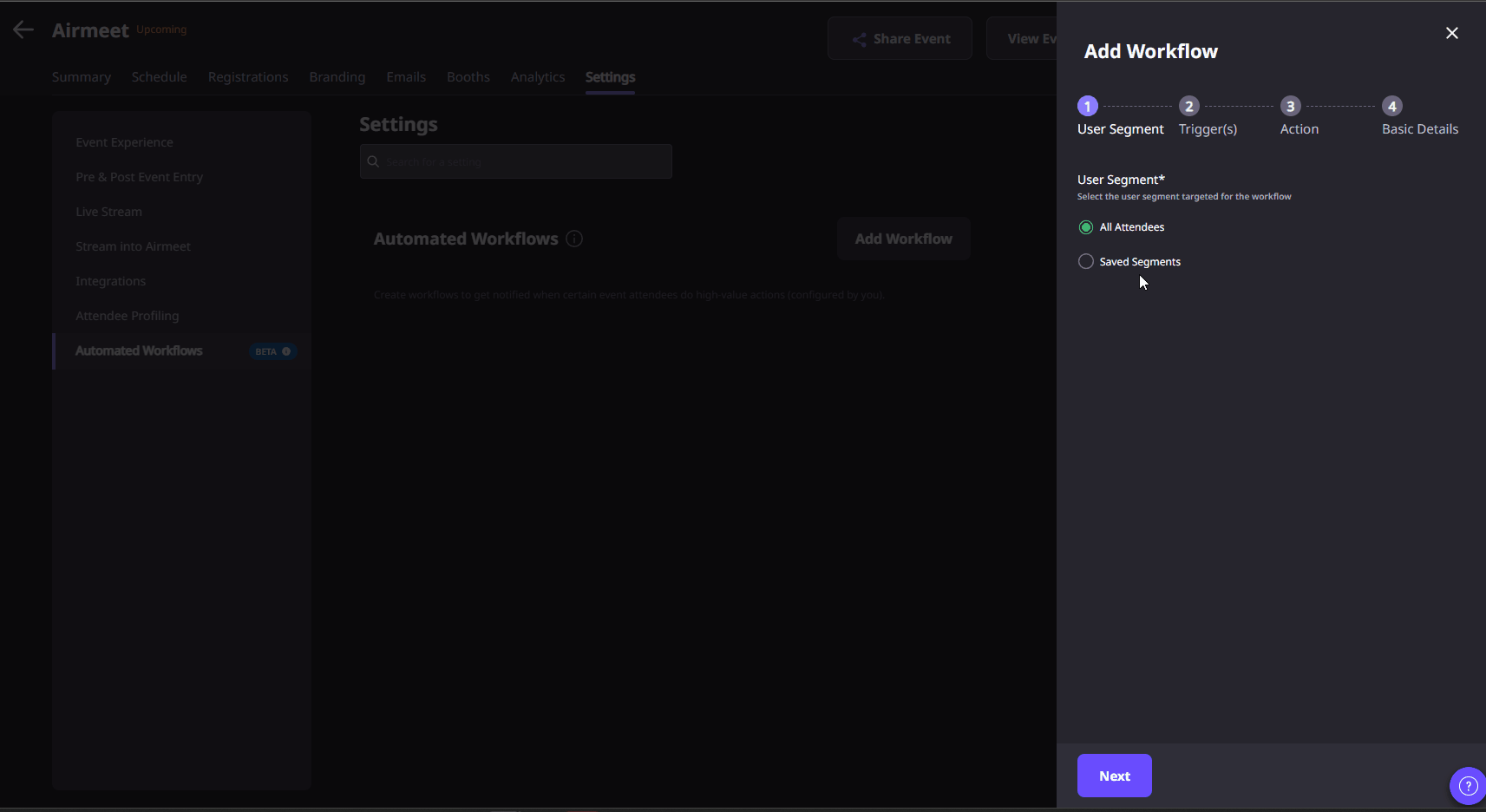Open the Settings tab

pyautogui.click(x=610, y=77)
